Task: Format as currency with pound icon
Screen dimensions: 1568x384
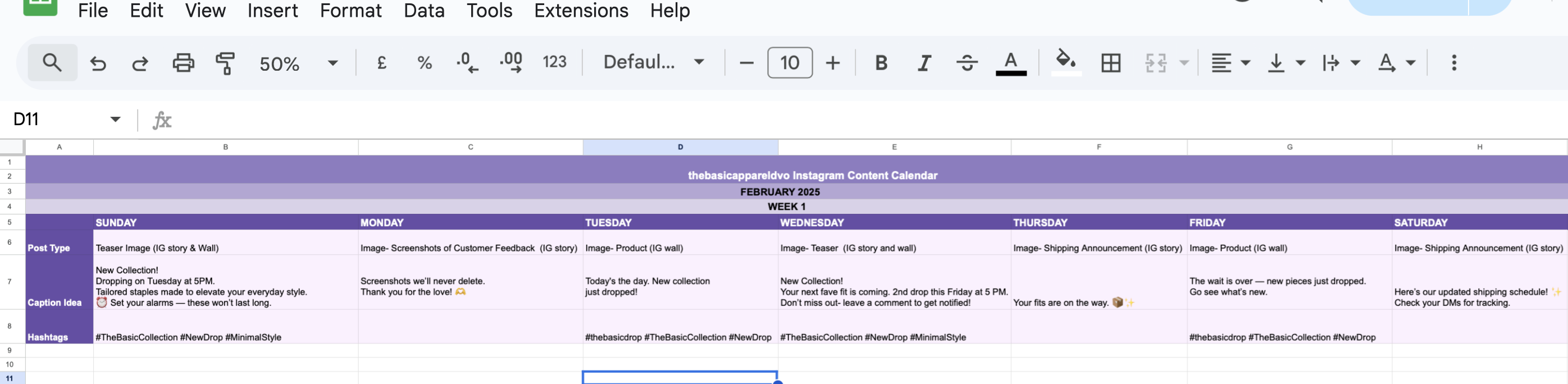Action: 382,63
